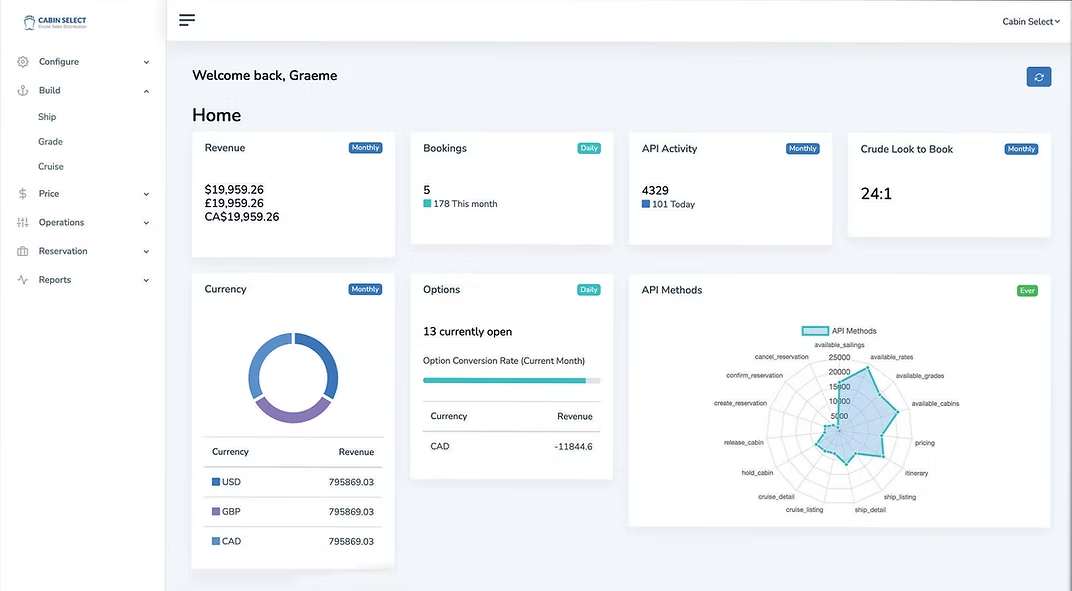Open the Ship page

click(x=47, y=116)
